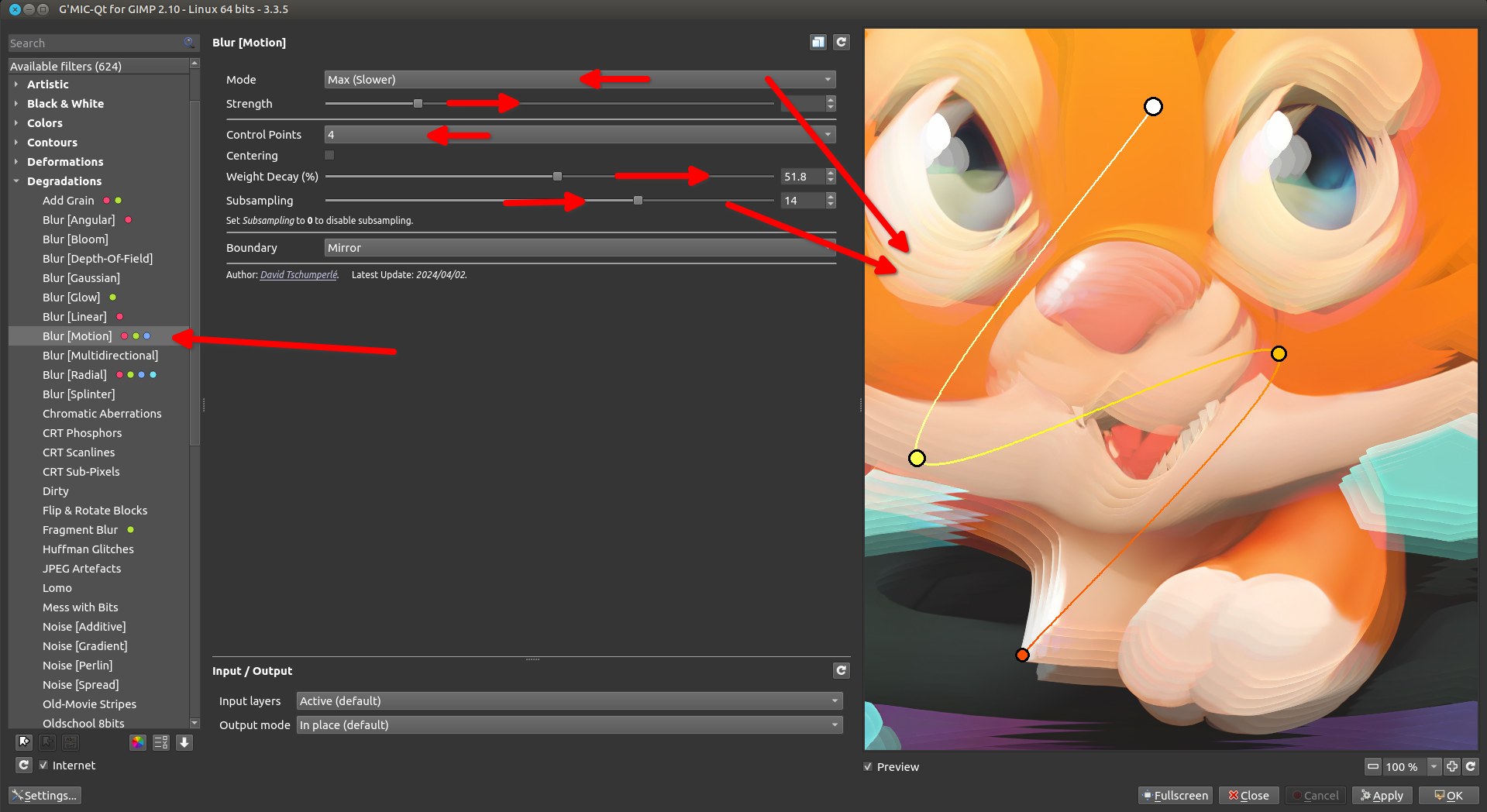Click the Apply button

coord(1382,795)
